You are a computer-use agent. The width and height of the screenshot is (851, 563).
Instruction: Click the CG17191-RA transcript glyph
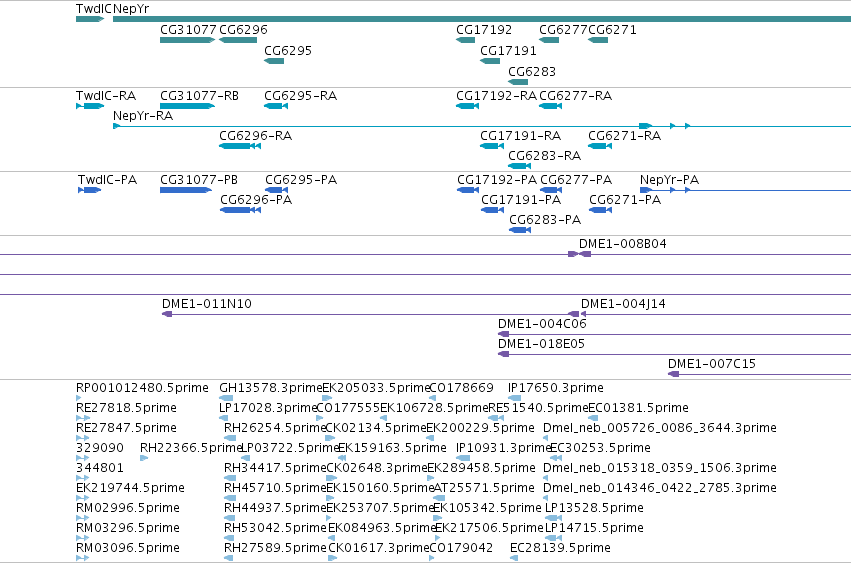[x=492, y=146]
